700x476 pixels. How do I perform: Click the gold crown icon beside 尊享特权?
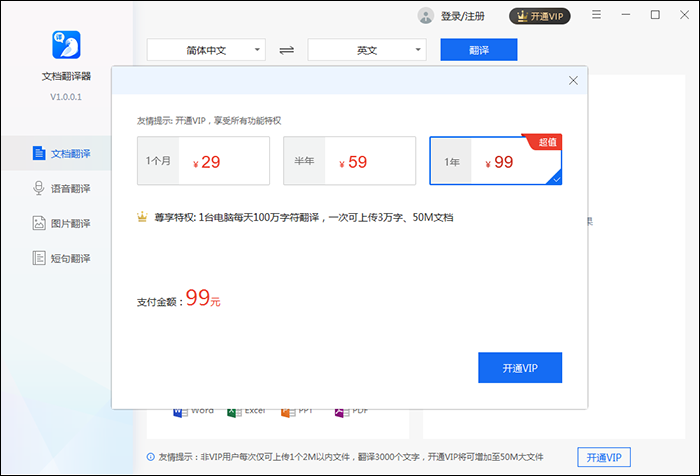click(143, 216)
